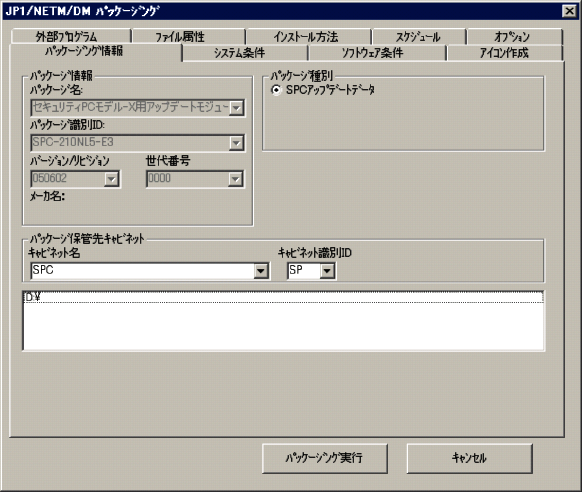Open the 外部プログラム tab

coord(71,36)
